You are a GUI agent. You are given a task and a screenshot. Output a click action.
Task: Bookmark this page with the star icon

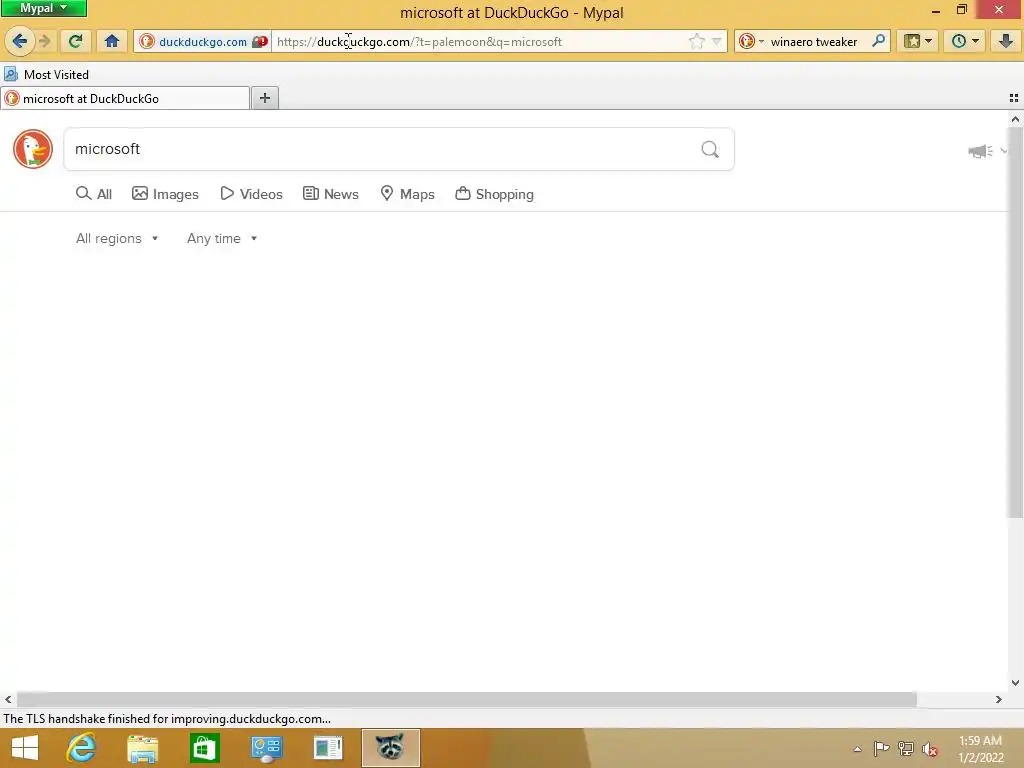[x=697, y=41]
